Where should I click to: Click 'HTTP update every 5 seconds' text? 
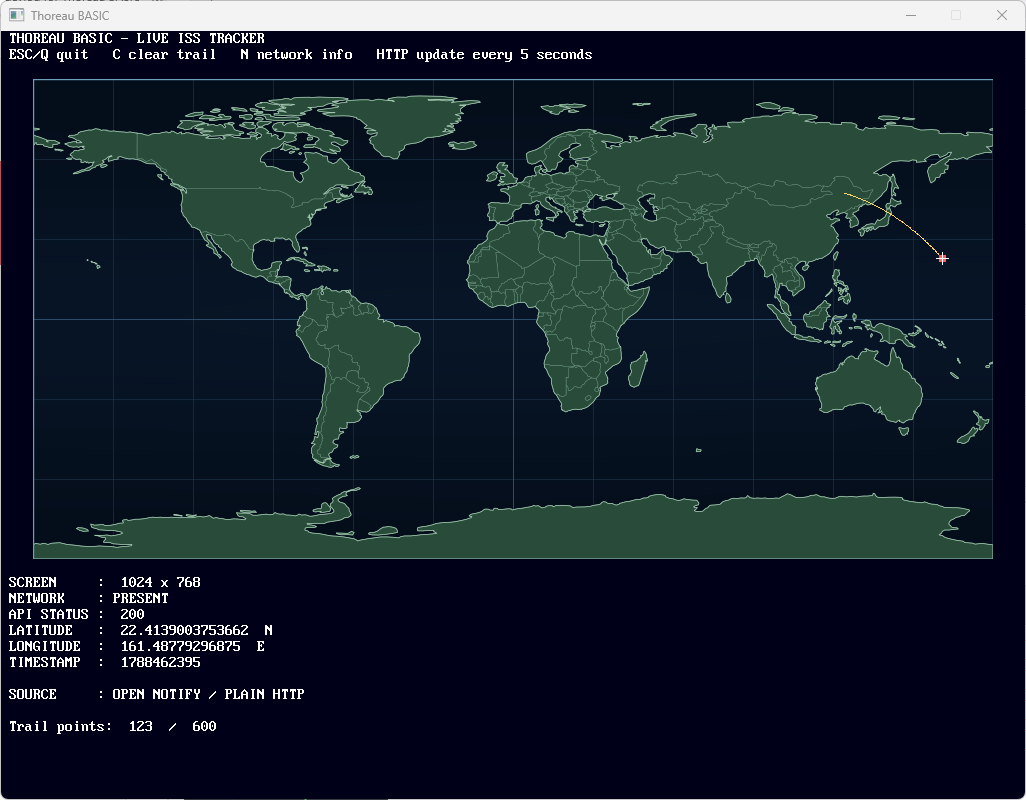pyautogui.click(x=484, y=54)
